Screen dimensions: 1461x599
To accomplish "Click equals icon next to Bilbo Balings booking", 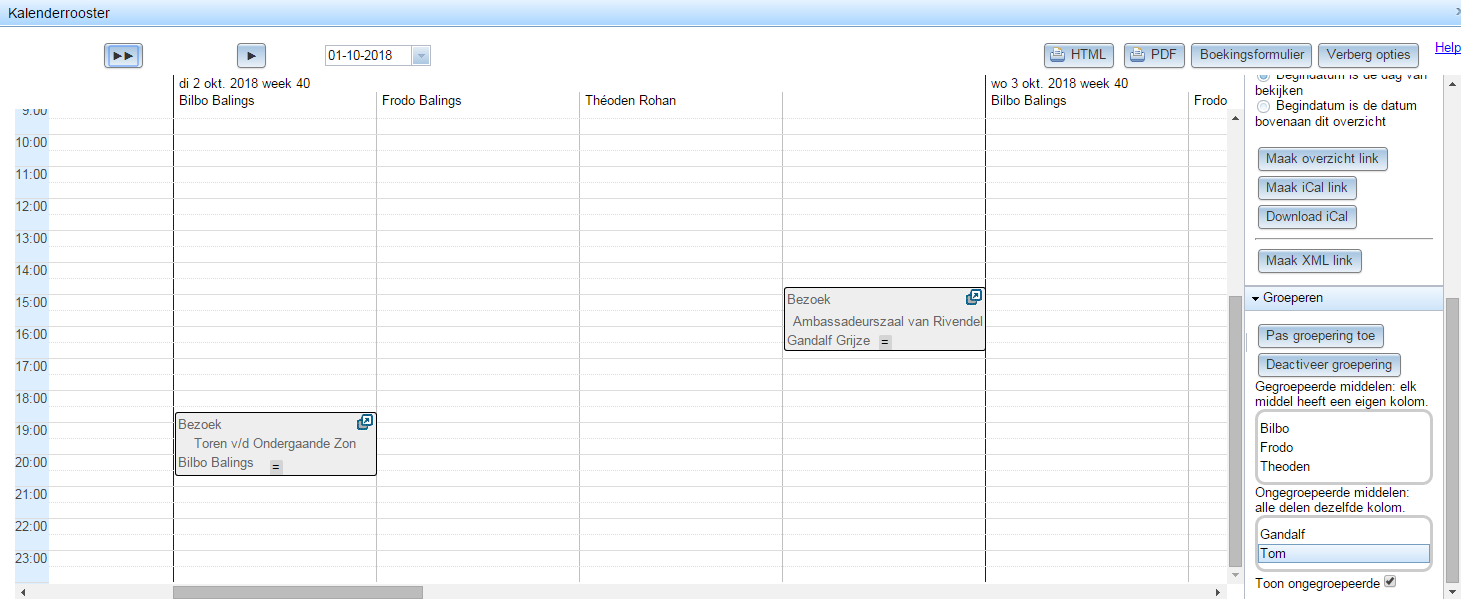I will pos(276,466).
